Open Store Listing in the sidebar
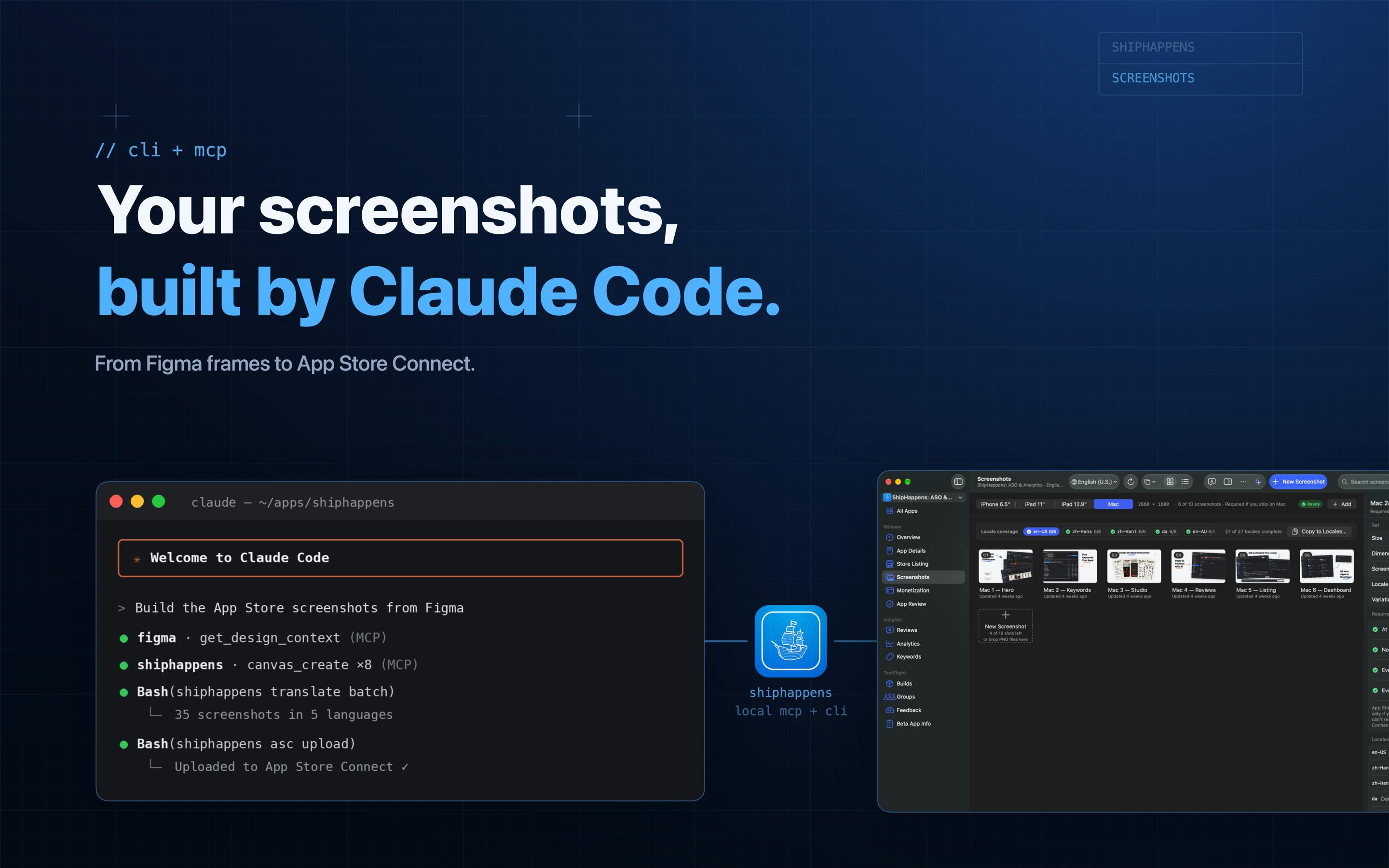 924,564
